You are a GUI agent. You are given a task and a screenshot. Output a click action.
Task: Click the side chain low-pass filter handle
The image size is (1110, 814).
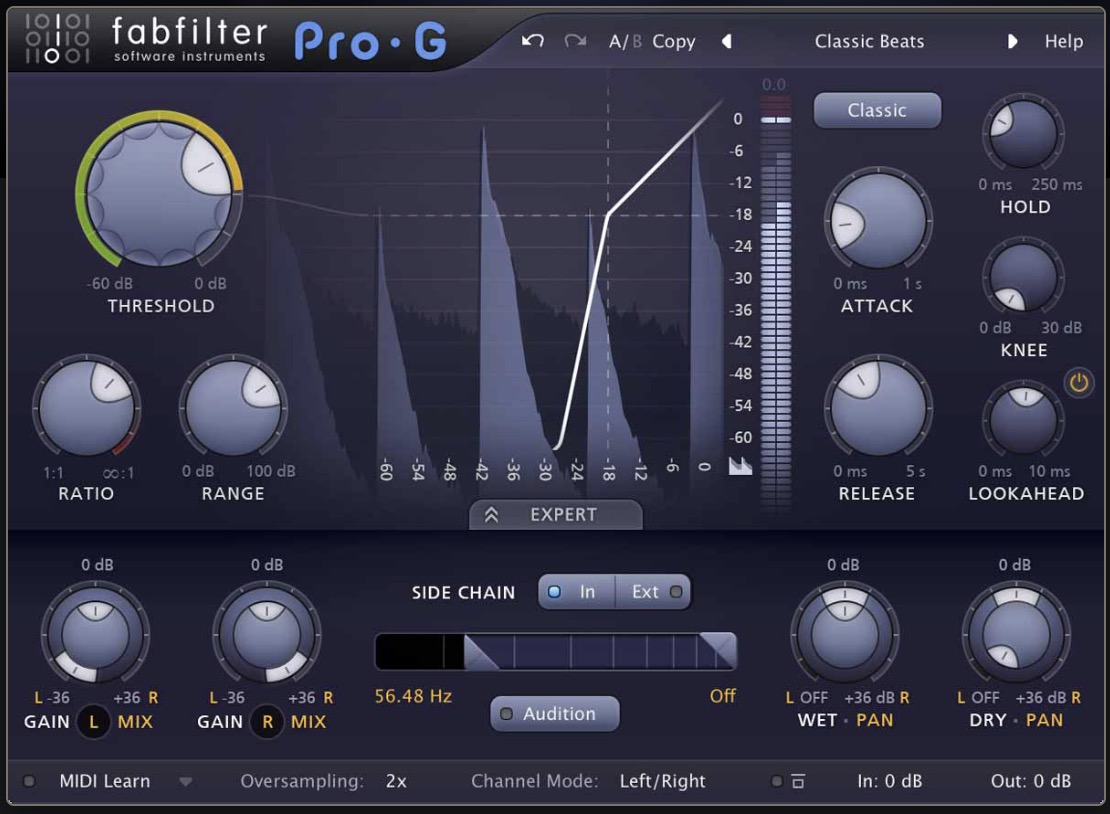[718, 650]
